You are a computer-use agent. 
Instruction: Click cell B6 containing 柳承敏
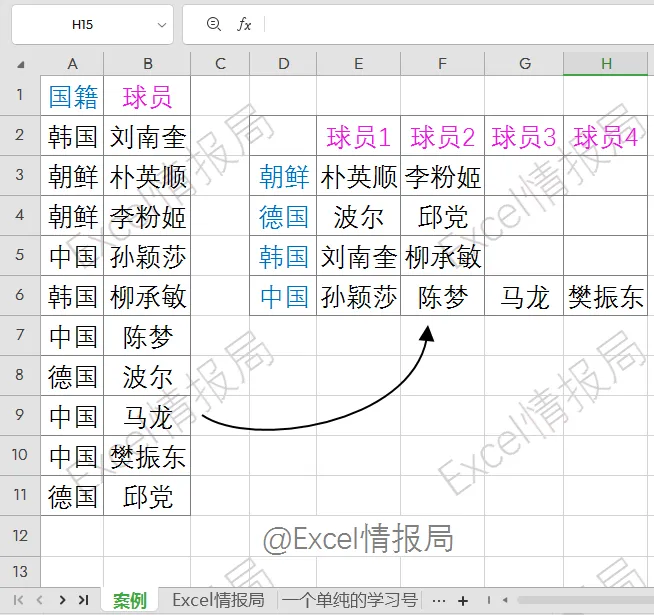click(x=147, y=296)
